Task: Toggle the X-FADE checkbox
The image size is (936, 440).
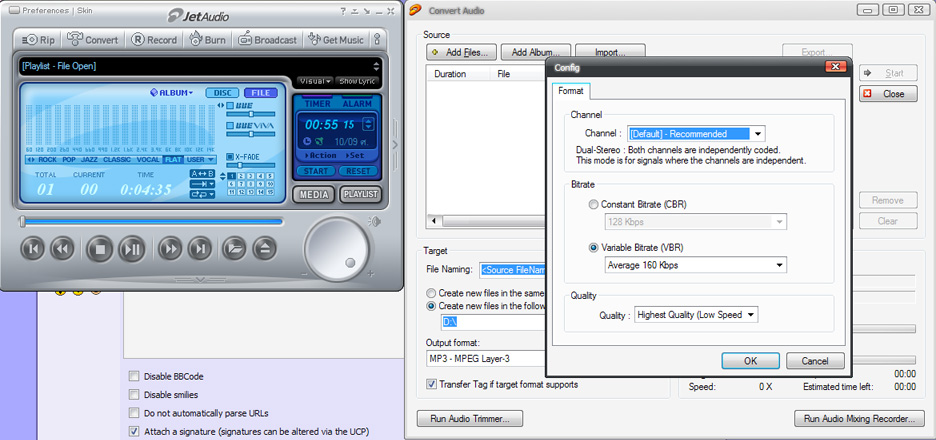Action: pyautogui.click(x=230, y=157)
